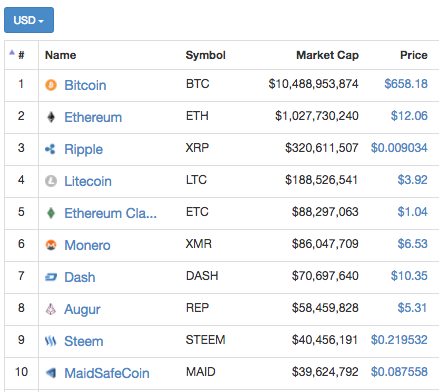Sort table by Symbol column header

(x=205, y=55)
